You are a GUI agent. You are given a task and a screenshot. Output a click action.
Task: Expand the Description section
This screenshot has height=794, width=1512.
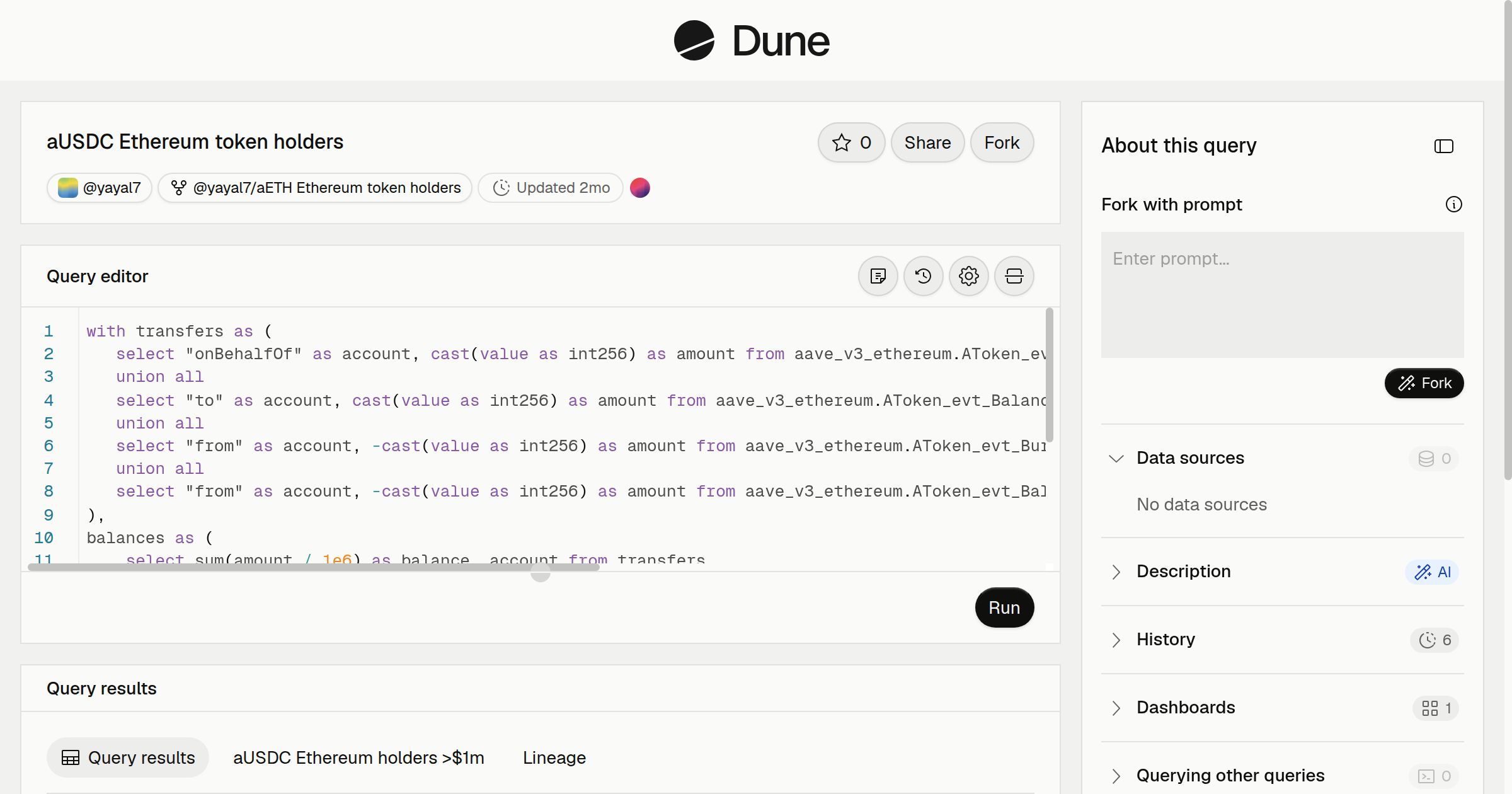click(x=1116, y=572)
